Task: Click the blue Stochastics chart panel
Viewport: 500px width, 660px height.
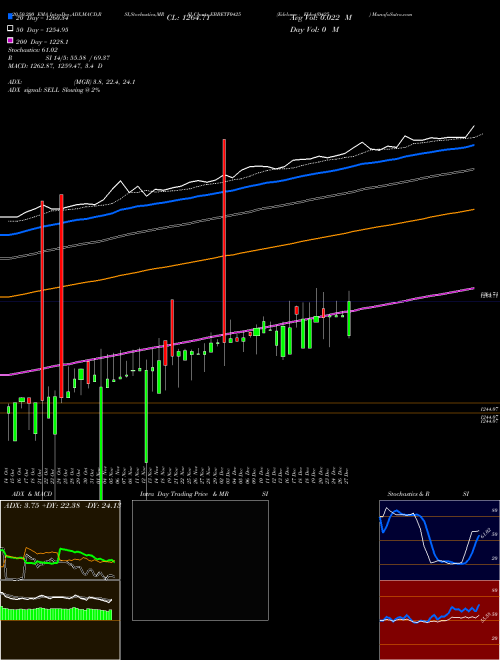Action: 439,540
